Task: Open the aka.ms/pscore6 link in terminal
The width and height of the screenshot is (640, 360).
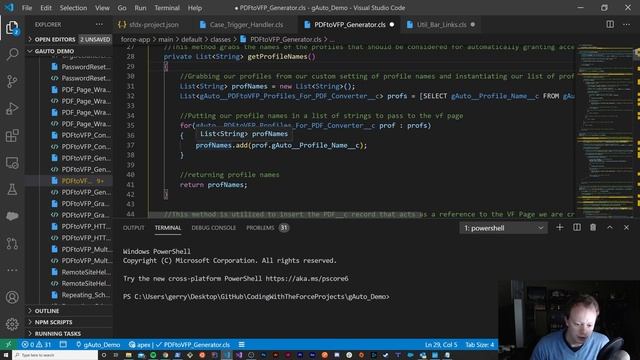Action: pyautogui.click(x=307, y=278)
